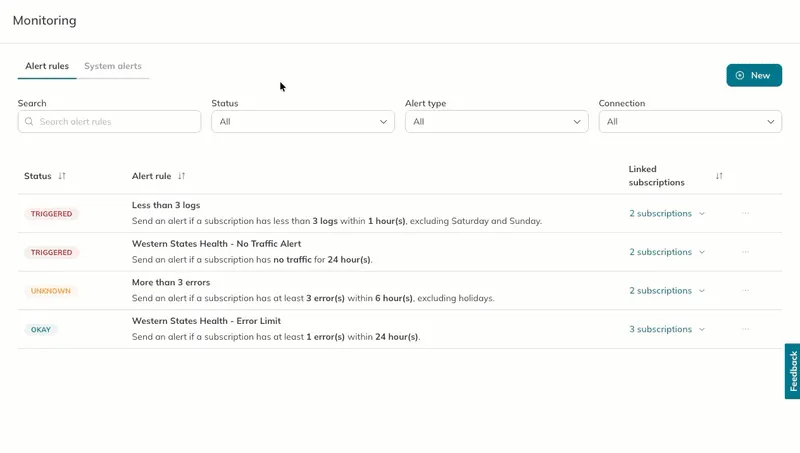Open 2 subscriptions link for More than 3 errors
Viewport: 800px width, 453px height.
(660, 291)
